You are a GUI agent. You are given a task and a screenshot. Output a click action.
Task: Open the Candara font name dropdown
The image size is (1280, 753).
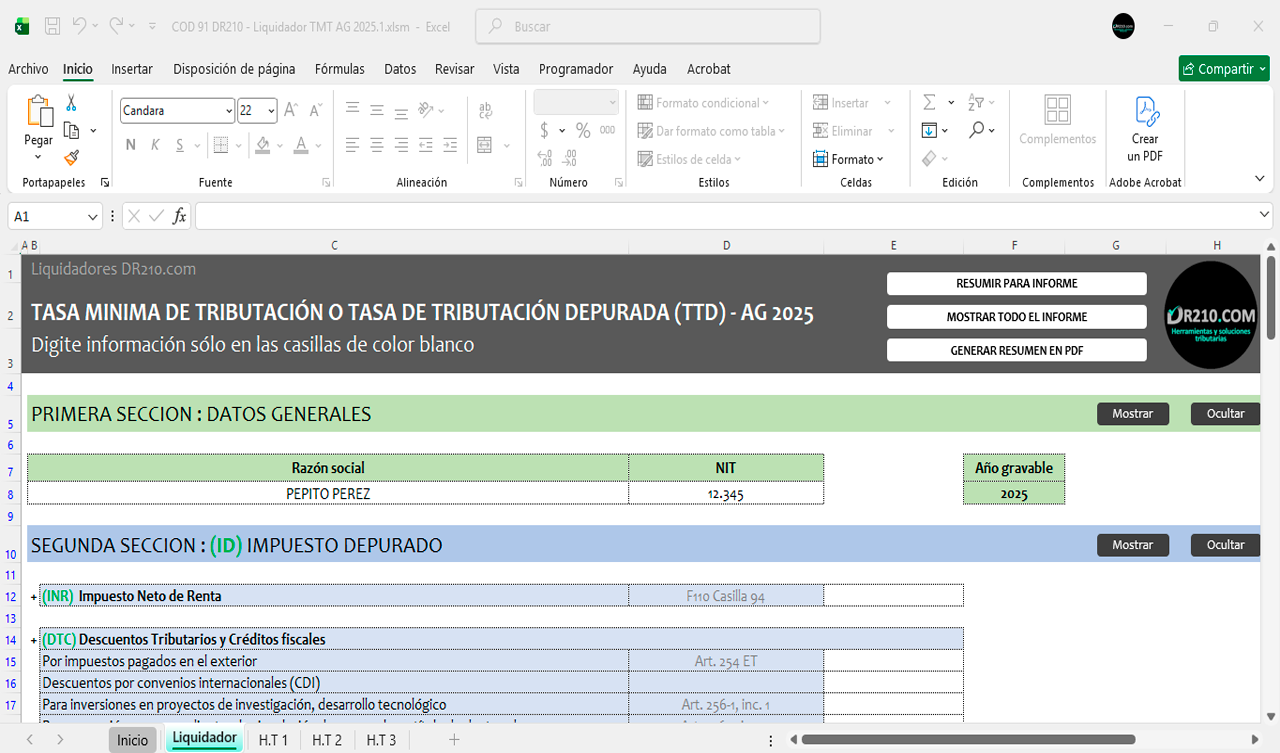click(x=229, y=111)
